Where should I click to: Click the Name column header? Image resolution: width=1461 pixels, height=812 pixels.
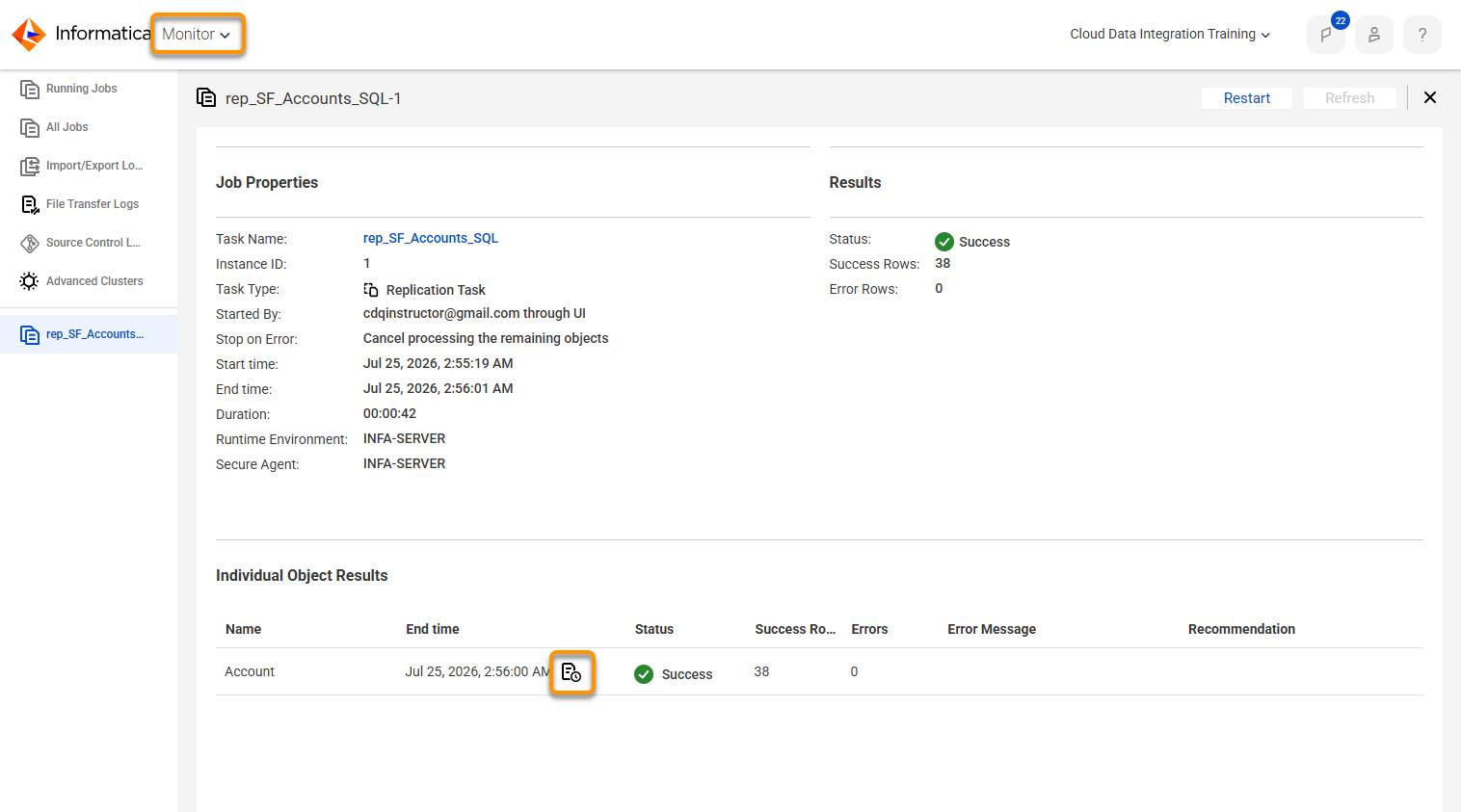click(244, 629)
